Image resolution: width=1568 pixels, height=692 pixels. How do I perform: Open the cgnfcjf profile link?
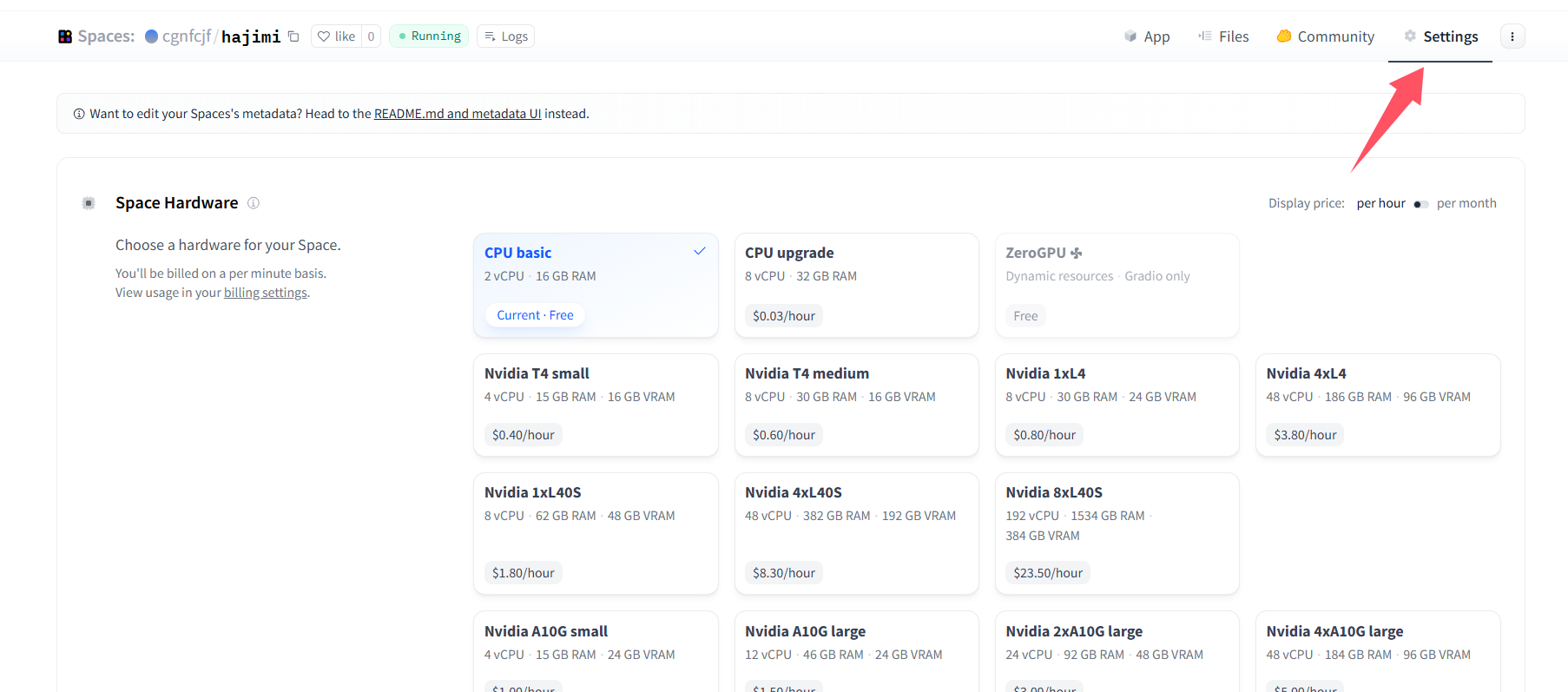(x=187, y=36)
